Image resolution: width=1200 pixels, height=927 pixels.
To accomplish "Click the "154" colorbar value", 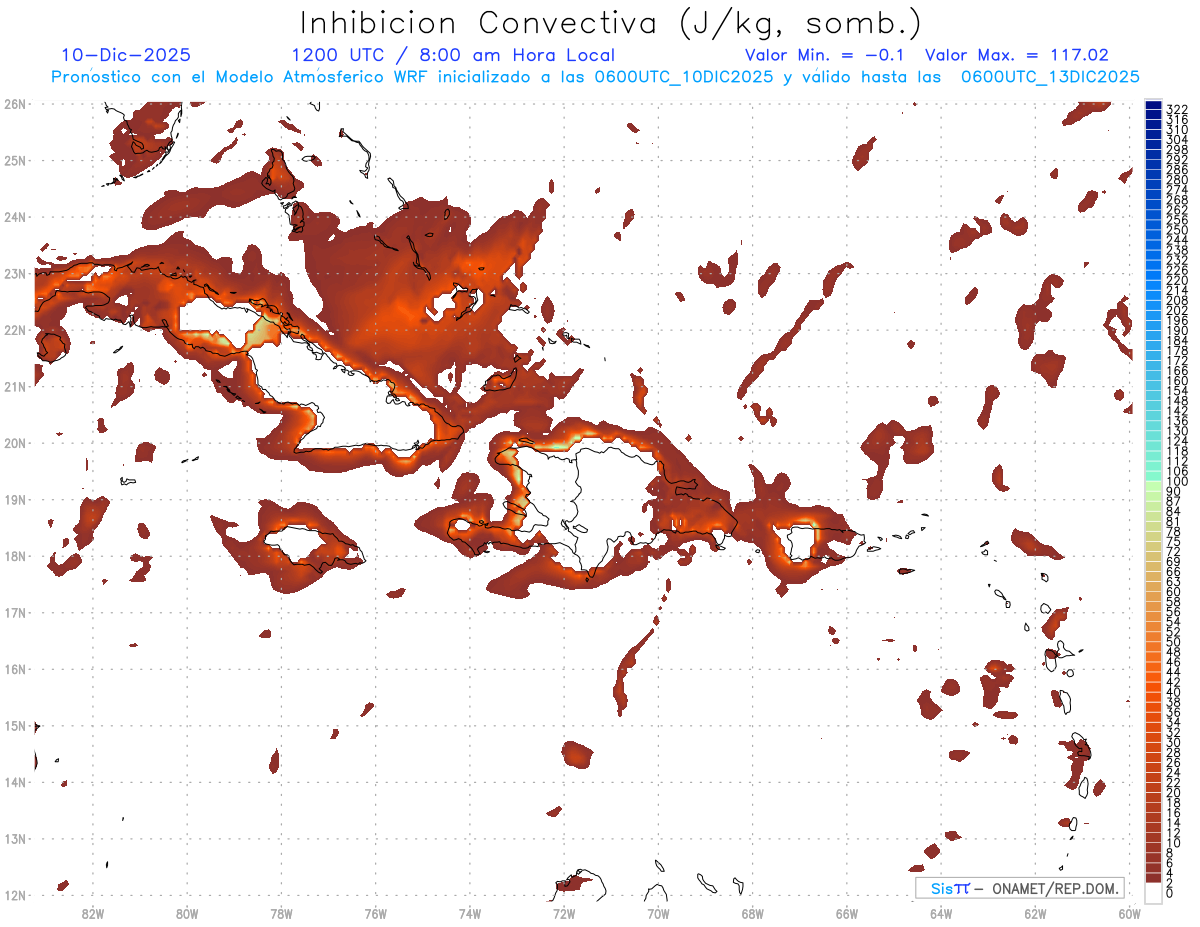I will click(1177, 391).
